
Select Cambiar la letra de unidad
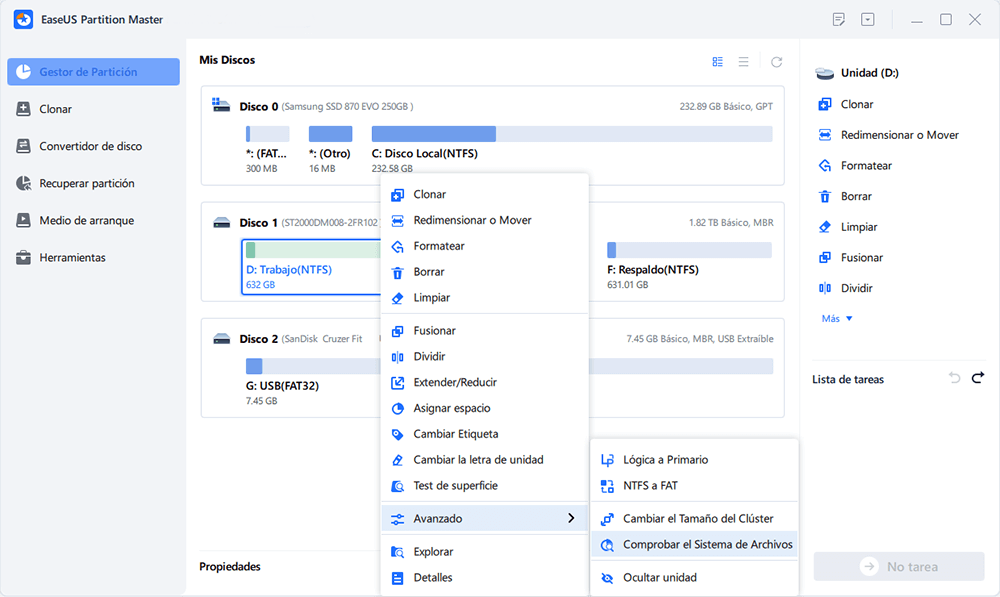(484, 460)
